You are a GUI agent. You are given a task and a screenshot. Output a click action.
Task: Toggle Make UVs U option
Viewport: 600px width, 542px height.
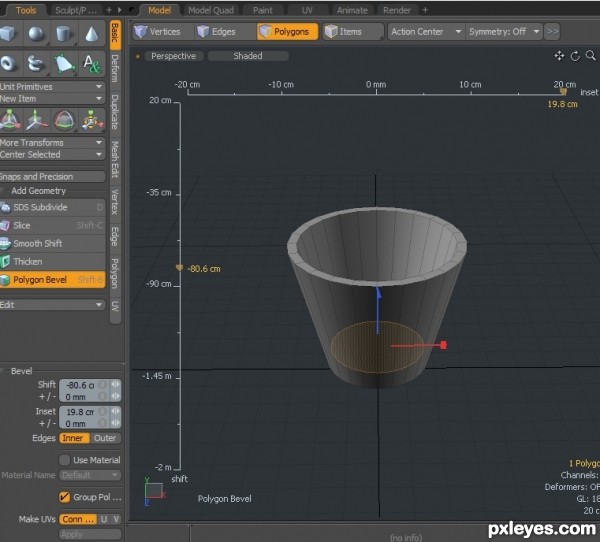pyautogui.click(x=104, y=519)
